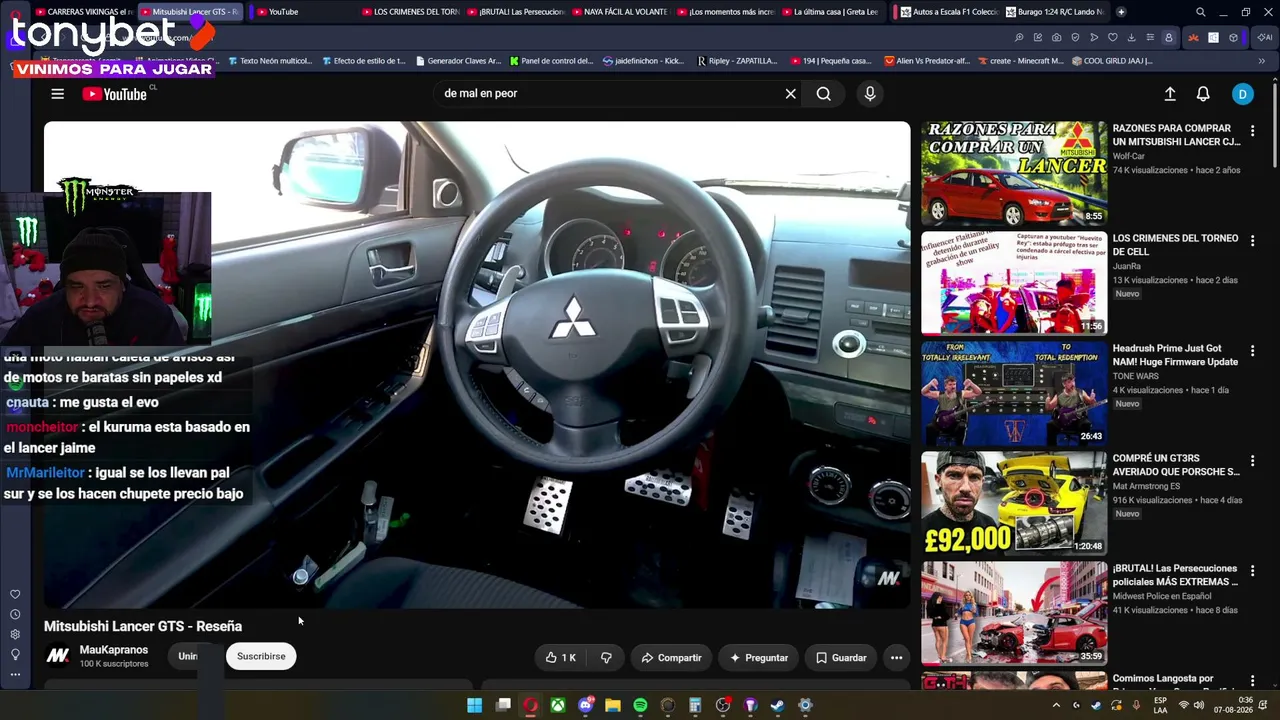Viewport: 1280px width, 720px height.
Task: Dislike the current video
Action: point(606,657)
